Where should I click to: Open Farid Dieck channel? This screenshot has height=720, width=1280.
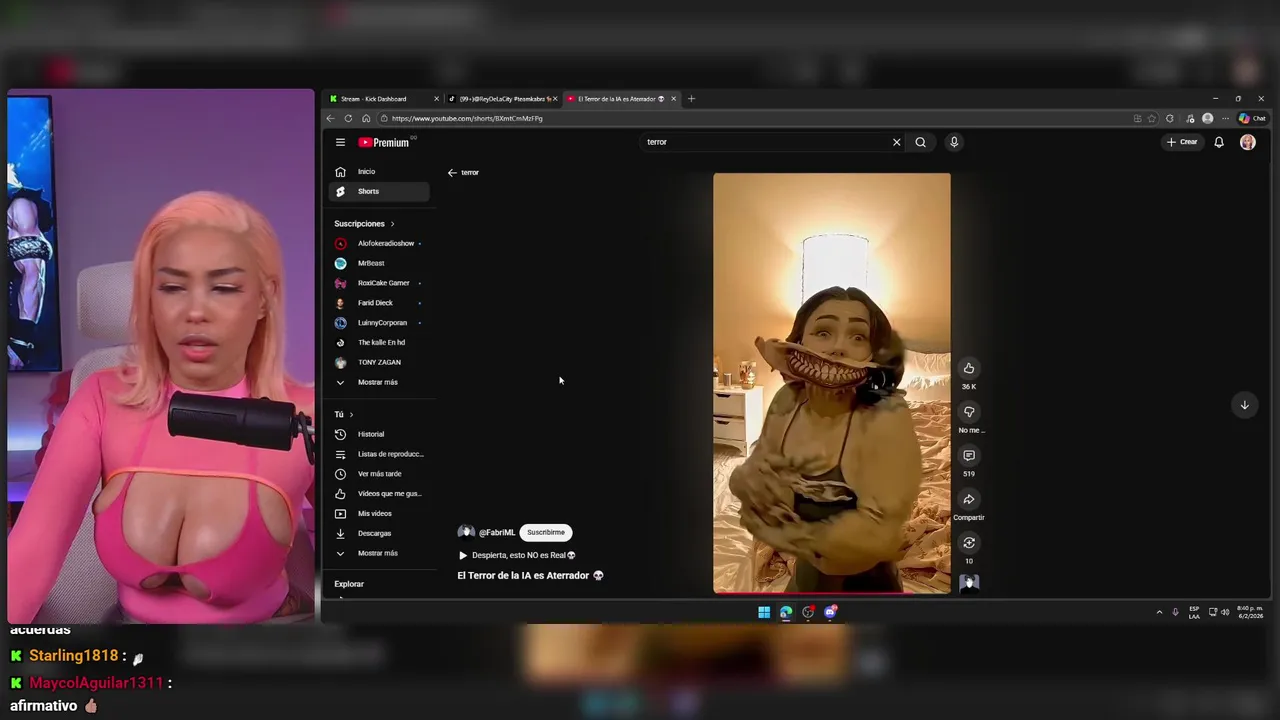pos(380,303)
